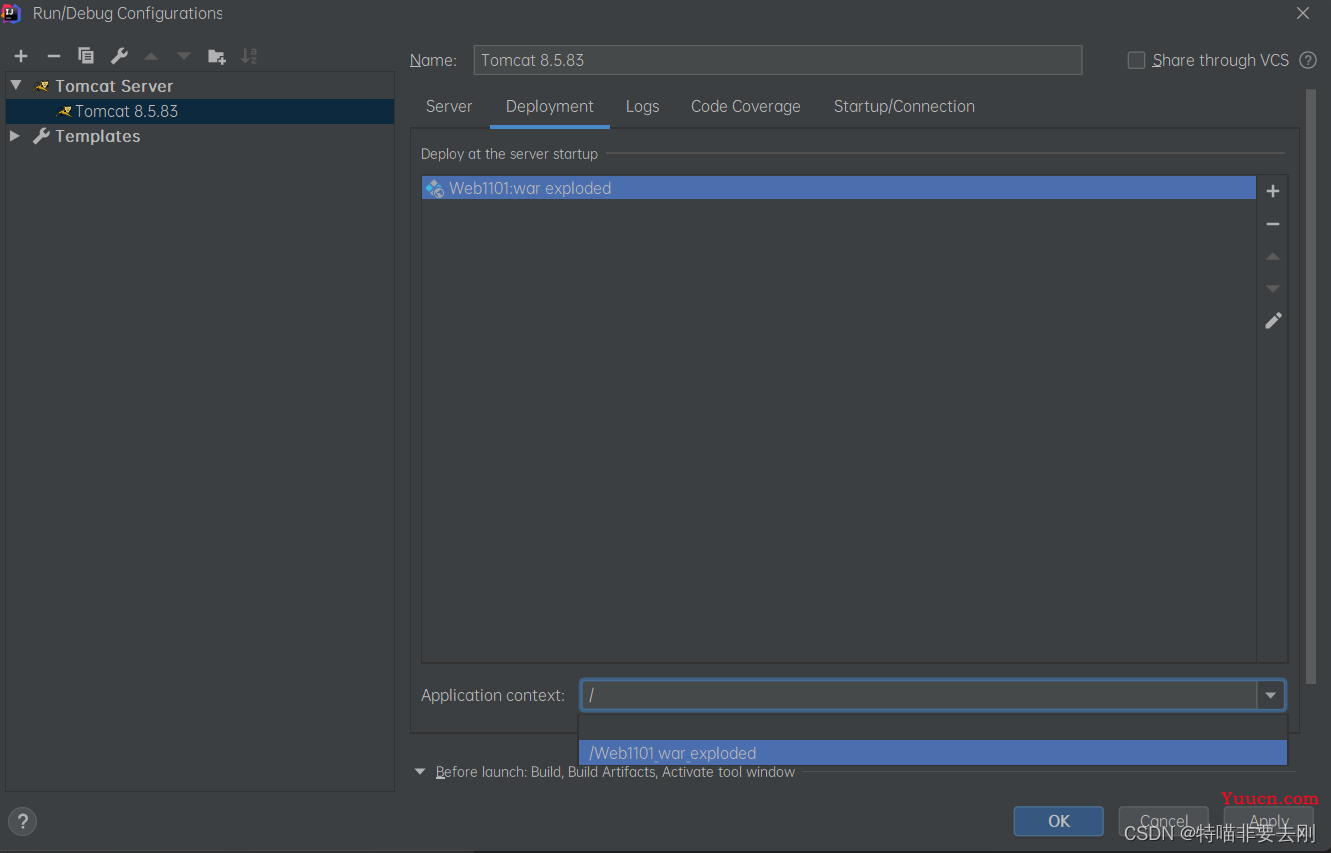The width and height of the screenshot is (1331, 853).
Task: Switch to the Server tab
Action: tap(449, 106)
